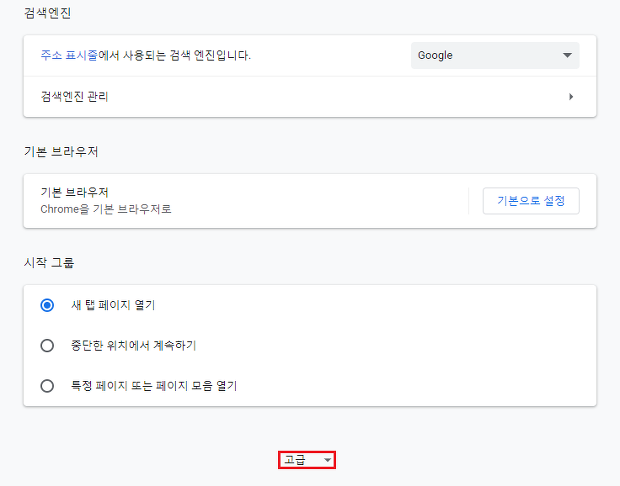This screenshot has width=620, height=486.
Task: Click the 기본으로 설정 button
Action: [531, 201]
